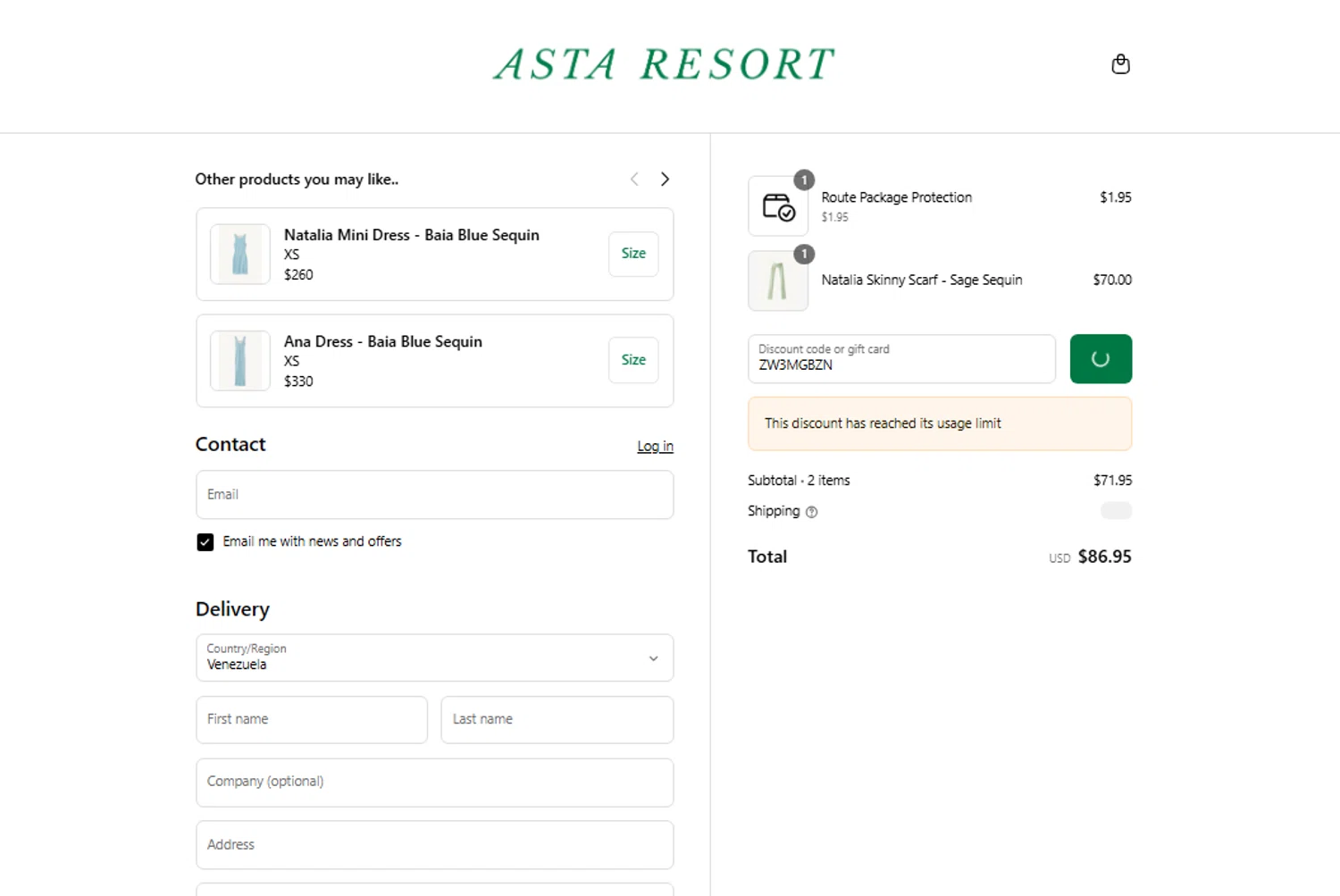Click the $70.00 scarf price
The width and height of the screenshot is (1340, 896).
(1112, 280)
